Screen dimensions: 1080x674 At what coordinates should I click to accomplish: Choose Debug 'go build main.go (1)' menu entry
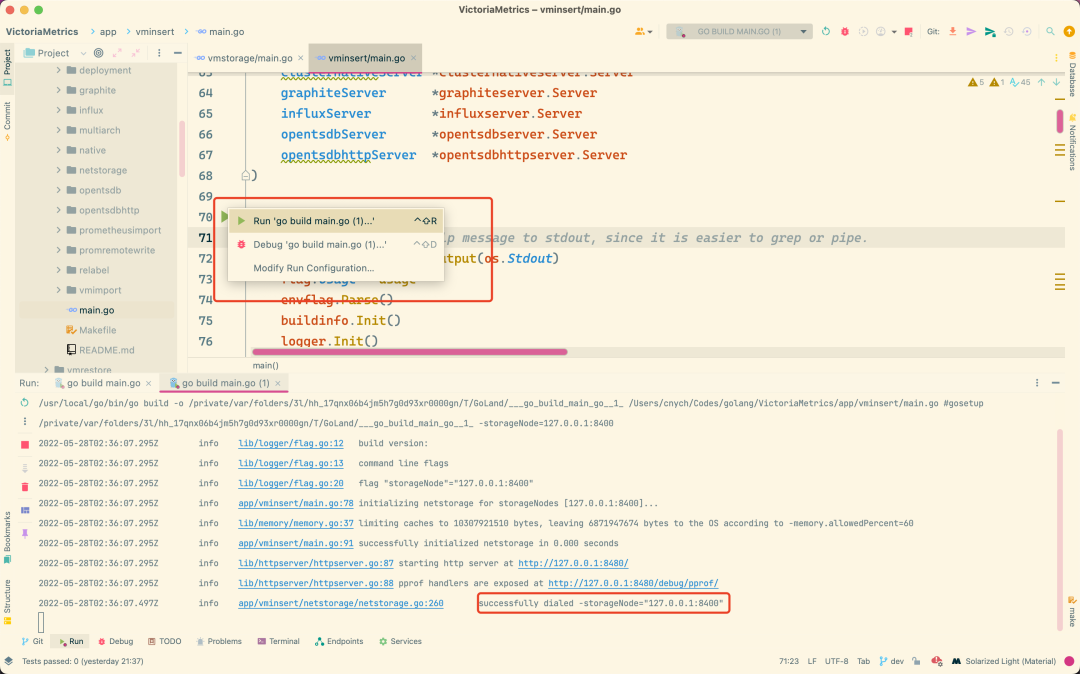coord(319,244)
